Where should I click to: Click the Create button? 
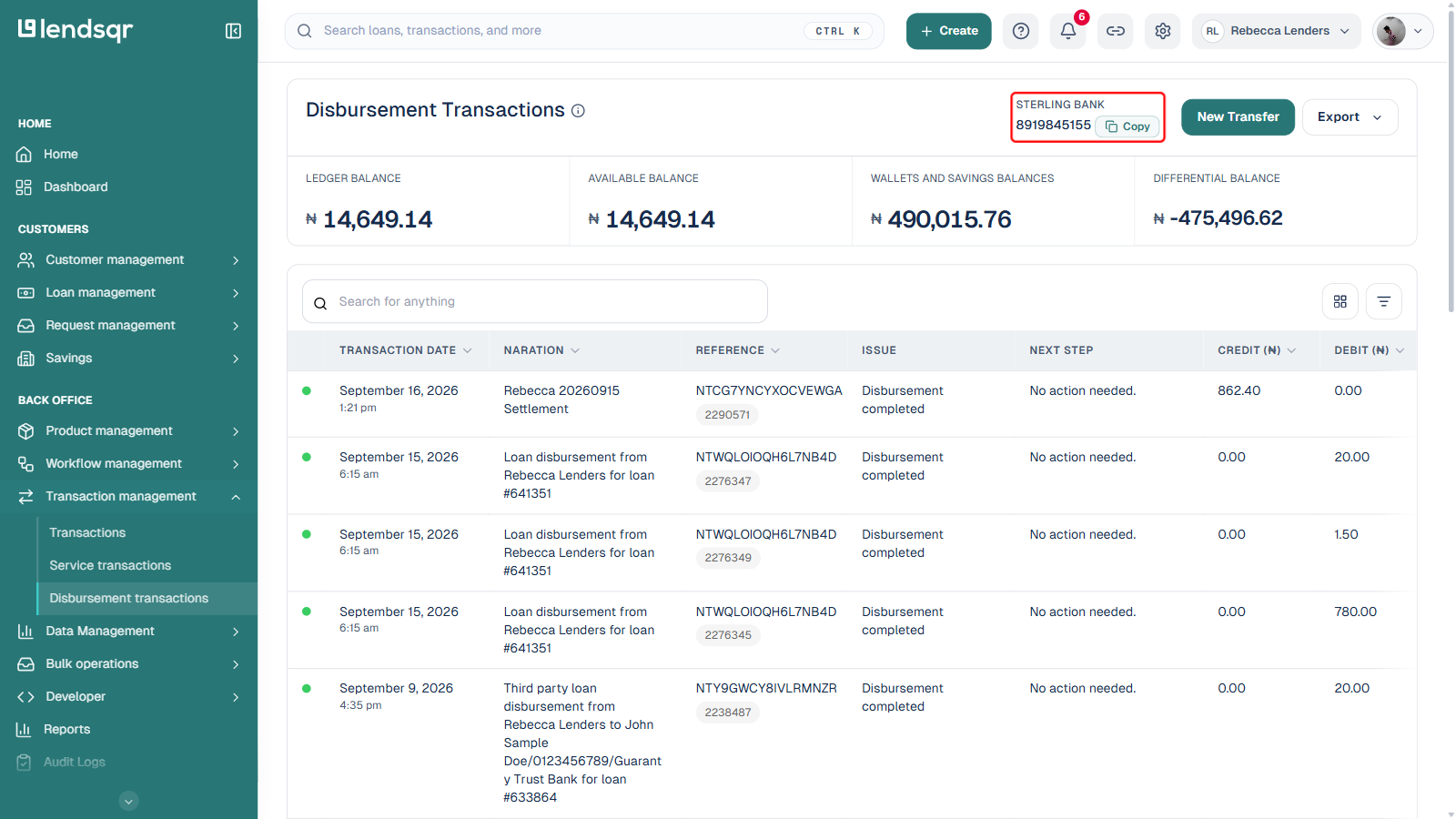tap(948, 31)
